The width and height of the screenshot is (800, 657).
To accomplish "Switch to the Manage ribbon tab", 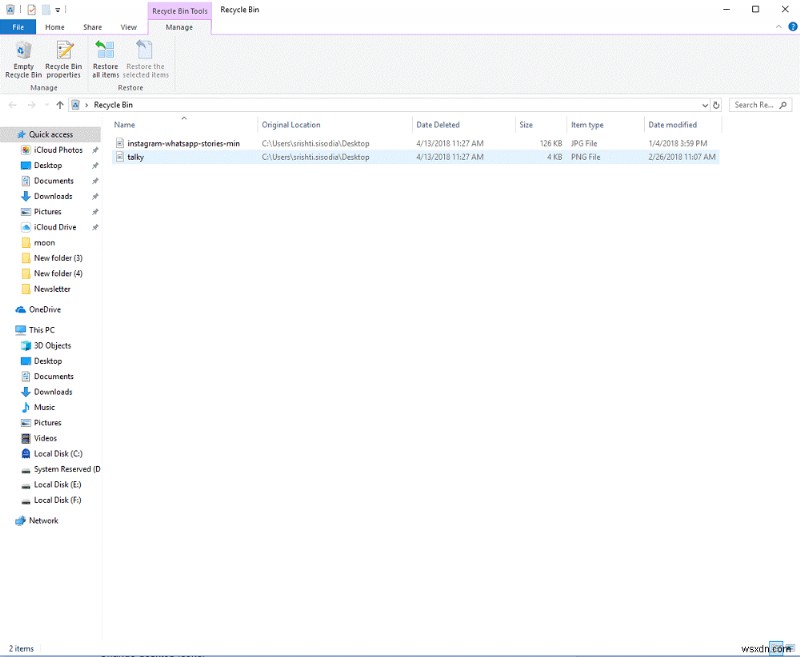I will pyautogui.click(x=179, y=27).
